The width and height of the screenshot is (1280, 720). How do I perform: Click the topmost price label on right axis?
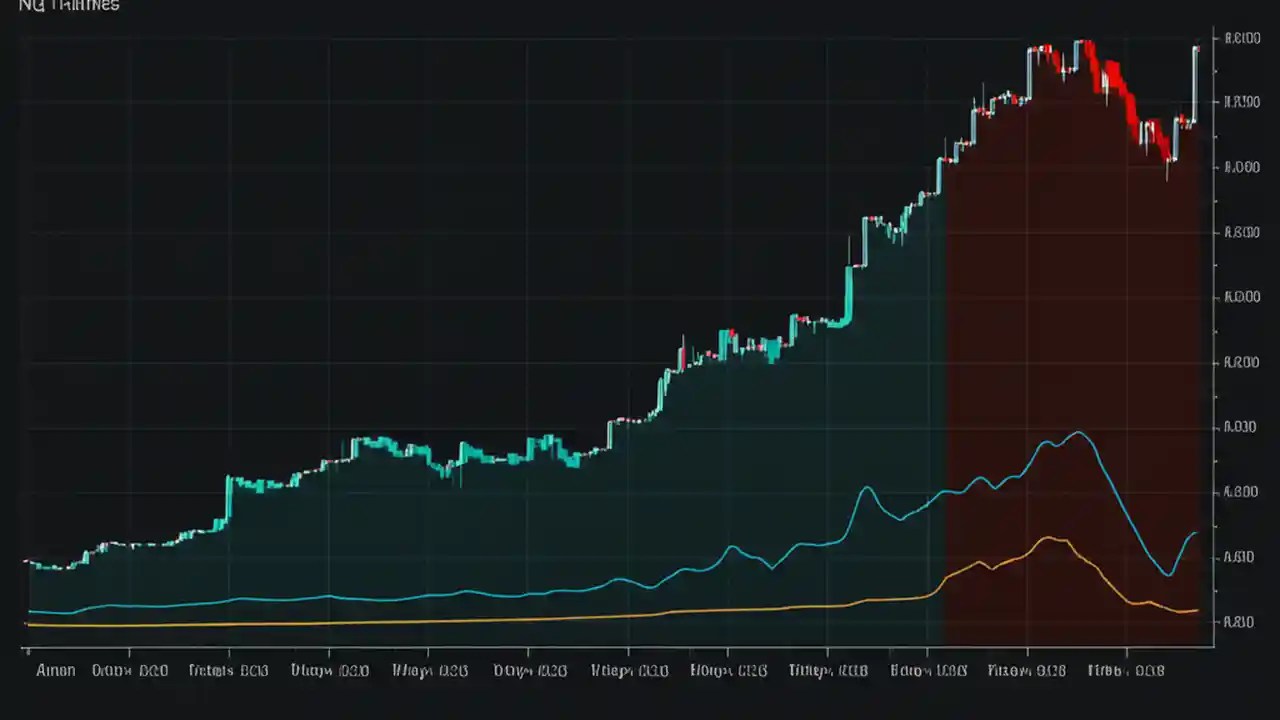pyautogui.click(x=1241, y=37)
